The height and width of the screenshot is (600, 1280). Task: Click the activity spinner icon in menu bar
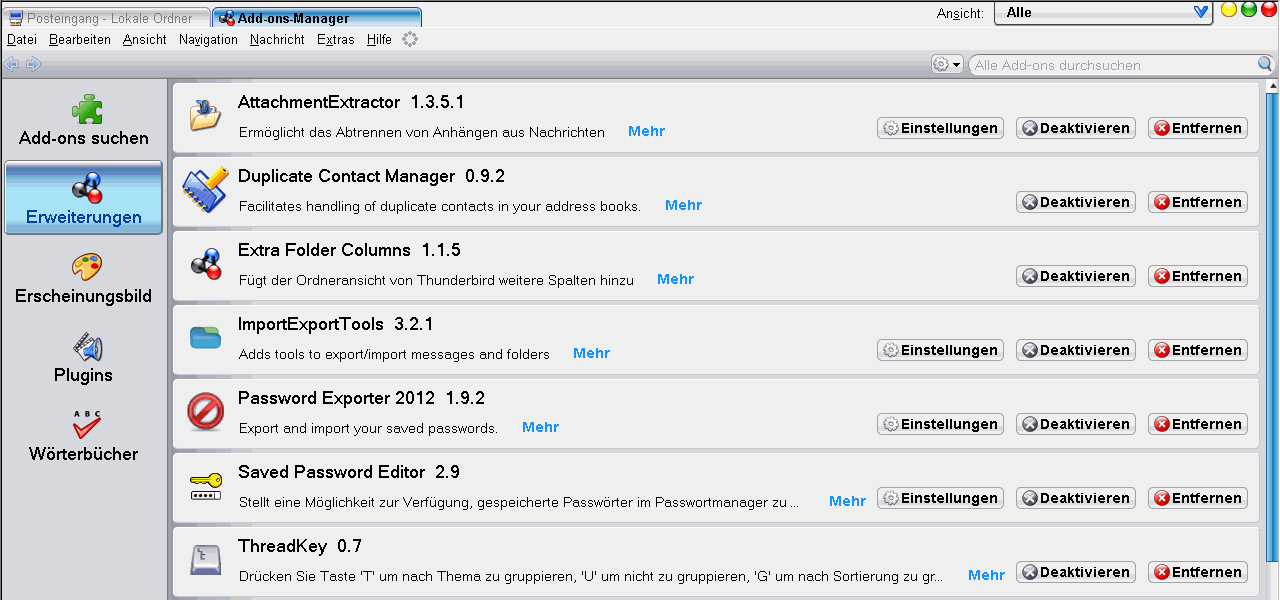click(410, 39)
